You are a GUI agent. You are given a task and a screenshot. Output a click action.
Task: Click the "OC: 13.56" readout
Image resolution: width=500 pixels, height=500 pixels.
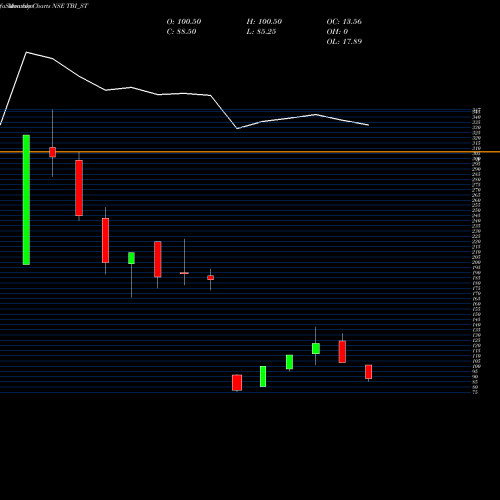click(x=344, y=22)
